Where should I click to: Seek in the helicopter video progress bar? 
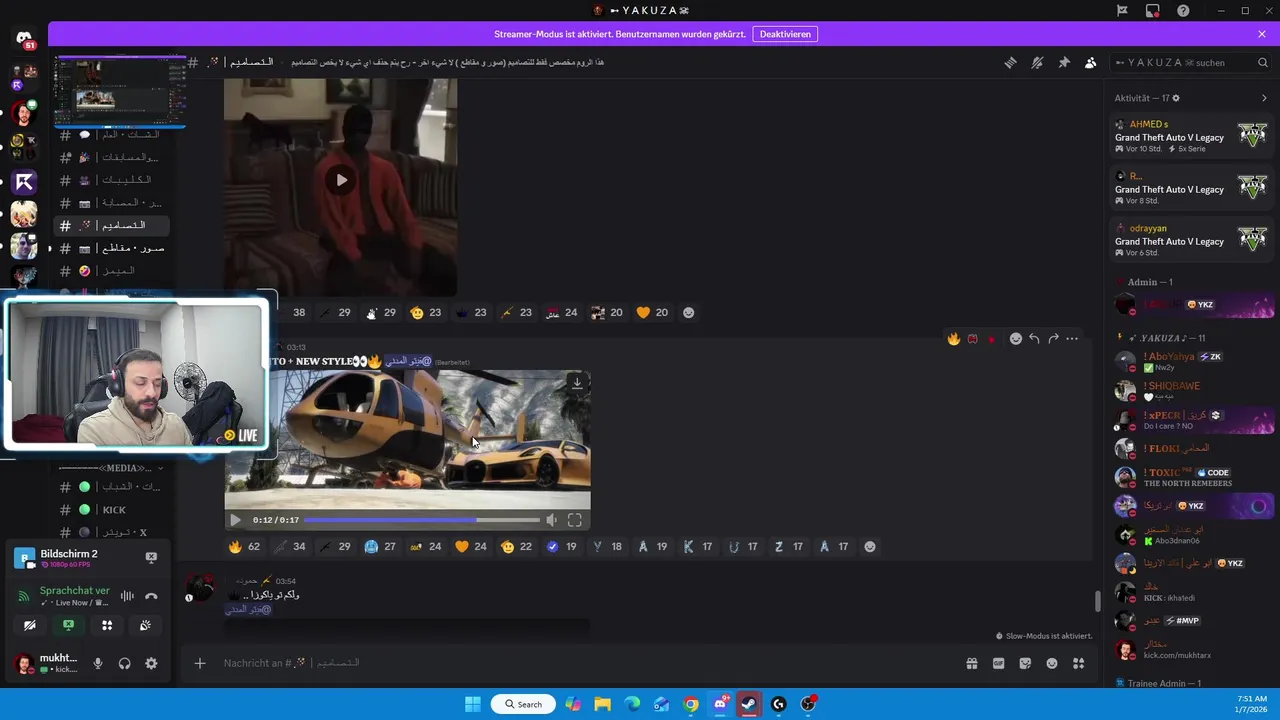pyautogui.click(x=422, y=520)
